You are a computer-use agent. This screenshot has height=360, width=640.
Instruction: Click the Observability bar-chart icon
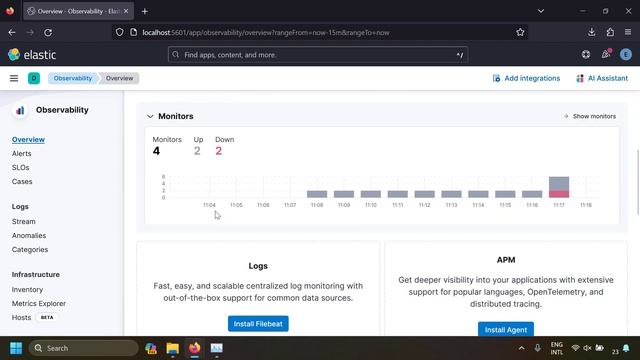point(20,110)
